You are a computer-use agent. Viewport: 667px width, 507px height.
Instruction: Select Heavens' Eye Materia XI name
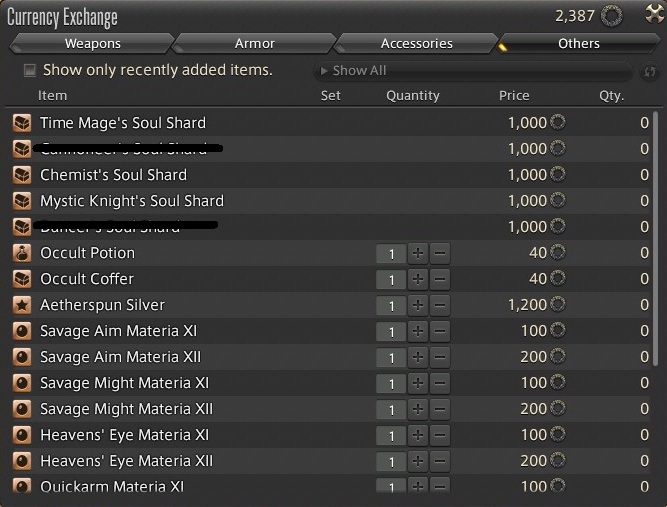(125, 435)
